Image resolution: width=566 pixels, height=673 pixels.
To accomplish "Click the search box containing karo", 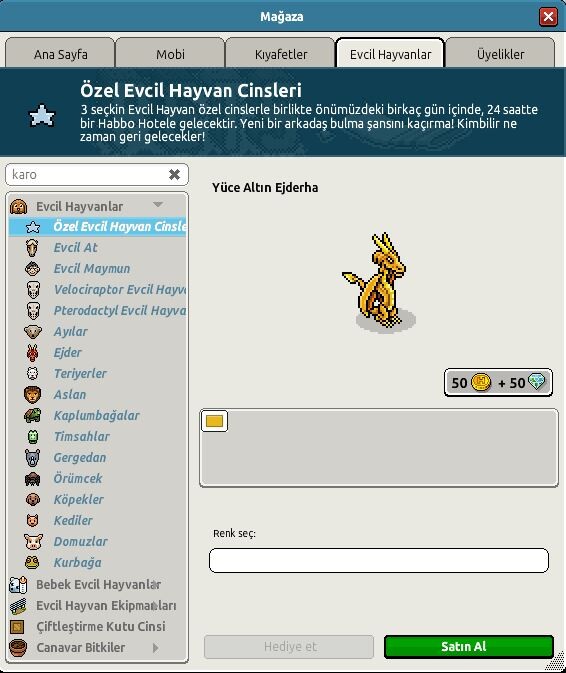I will [x=97, y=175].
